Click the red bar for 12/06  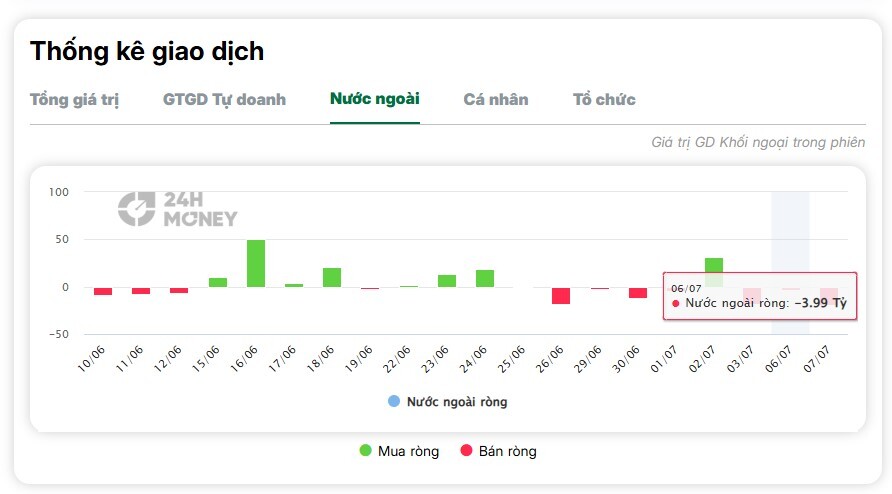coord(179,290)
